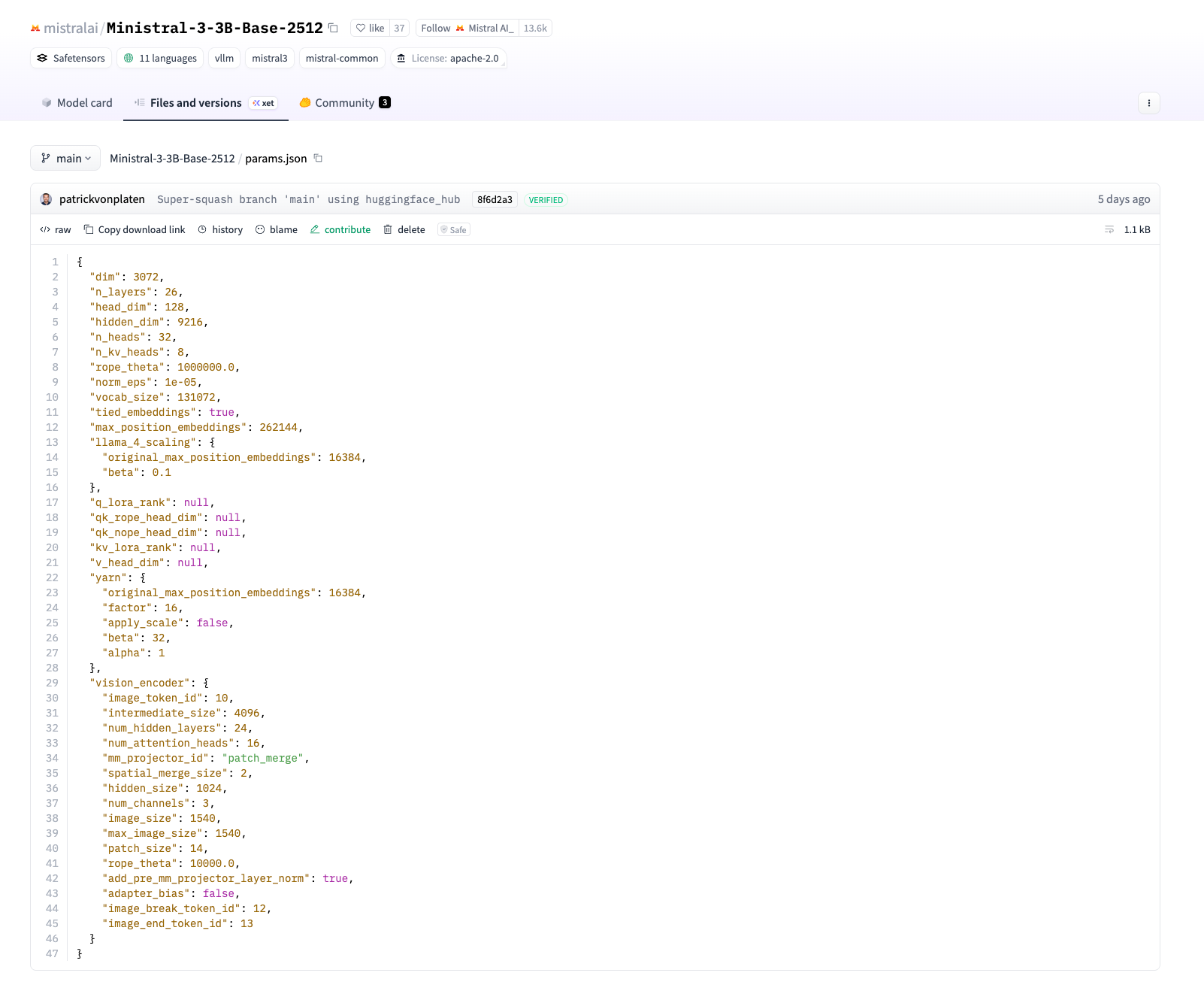Copy download link for the file
This screenshot has height=988, width=1204.
click(x=135, y=229)
